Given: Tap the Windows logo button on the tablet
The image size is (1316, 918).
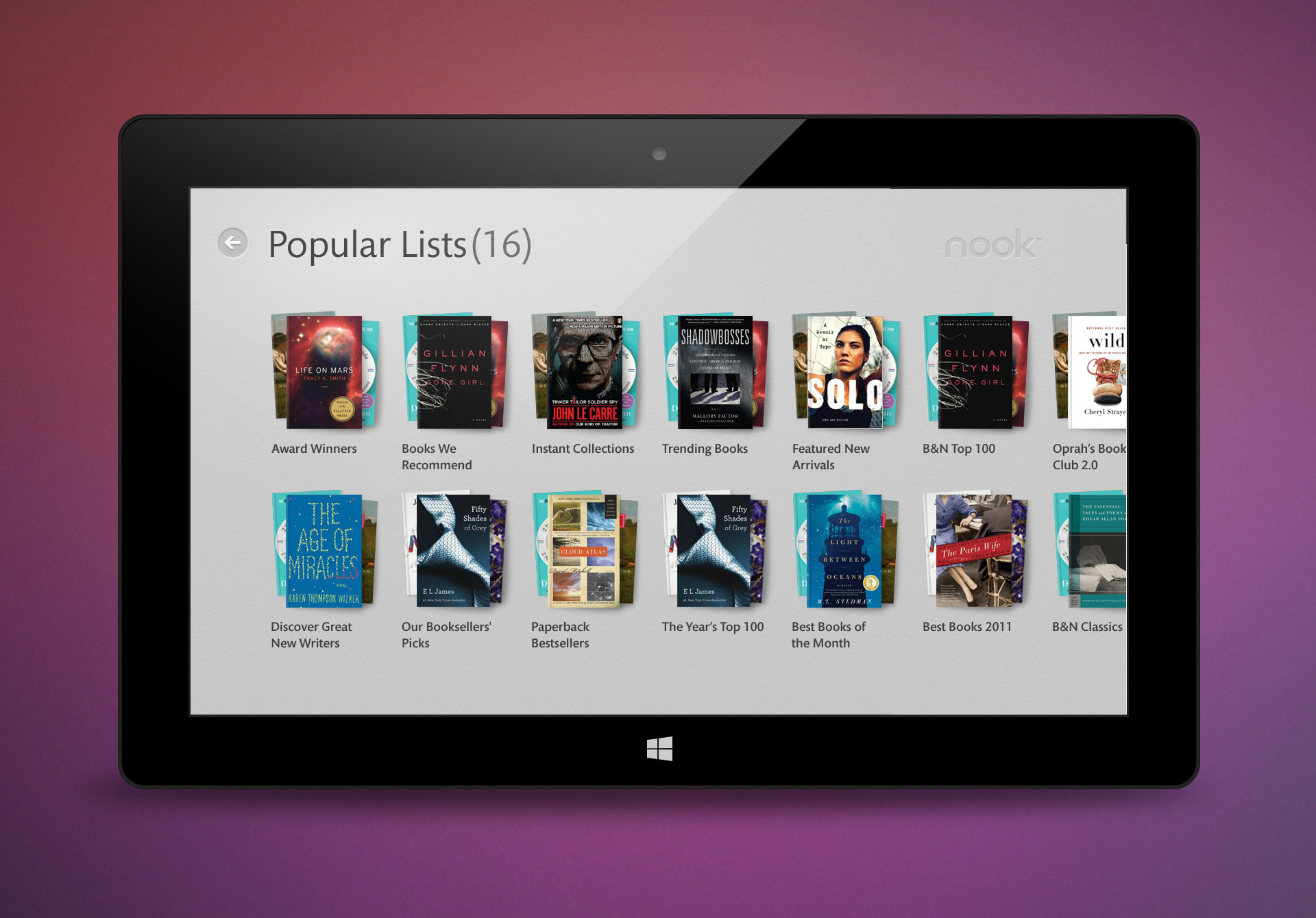Looking at the screenshot, I should point(659,749).
